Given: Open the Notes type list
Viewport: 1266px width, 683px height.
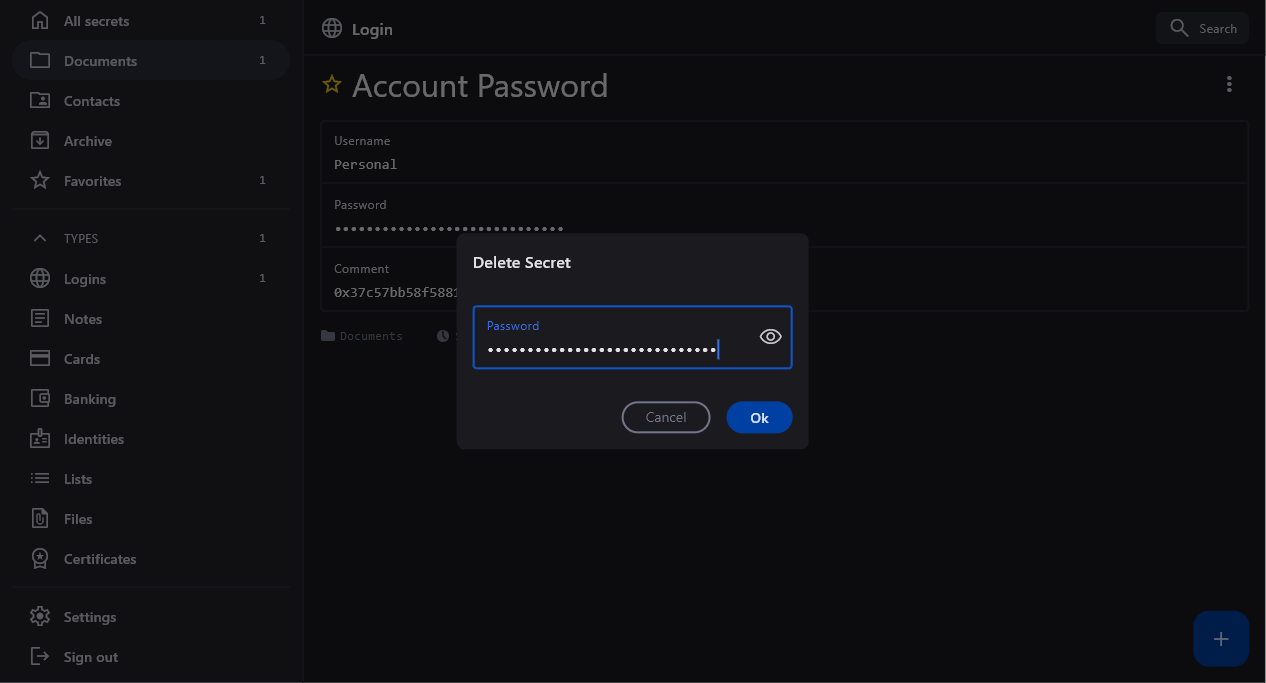Looking at the screenshot, I should (83, 319).
